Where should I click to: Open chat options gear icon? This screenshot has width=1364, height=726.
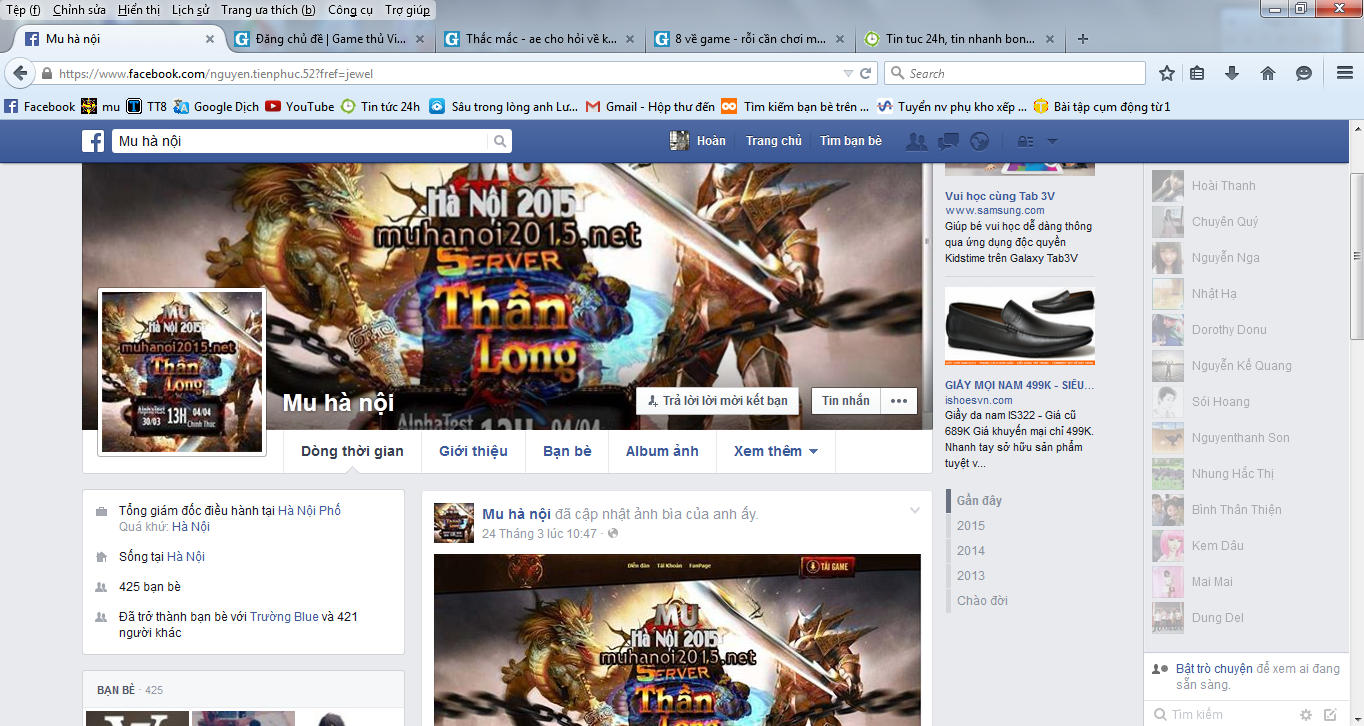pos(1305,715)
